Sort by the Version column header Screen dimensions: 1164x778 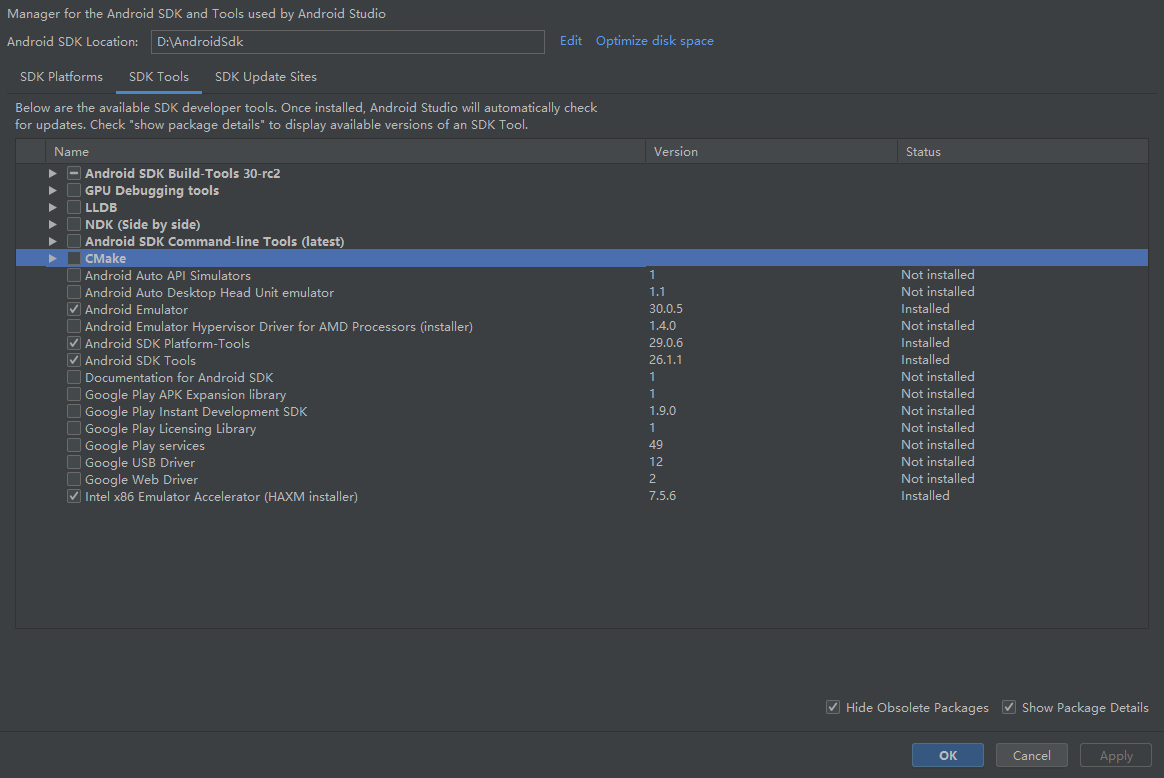click(771, 151)
